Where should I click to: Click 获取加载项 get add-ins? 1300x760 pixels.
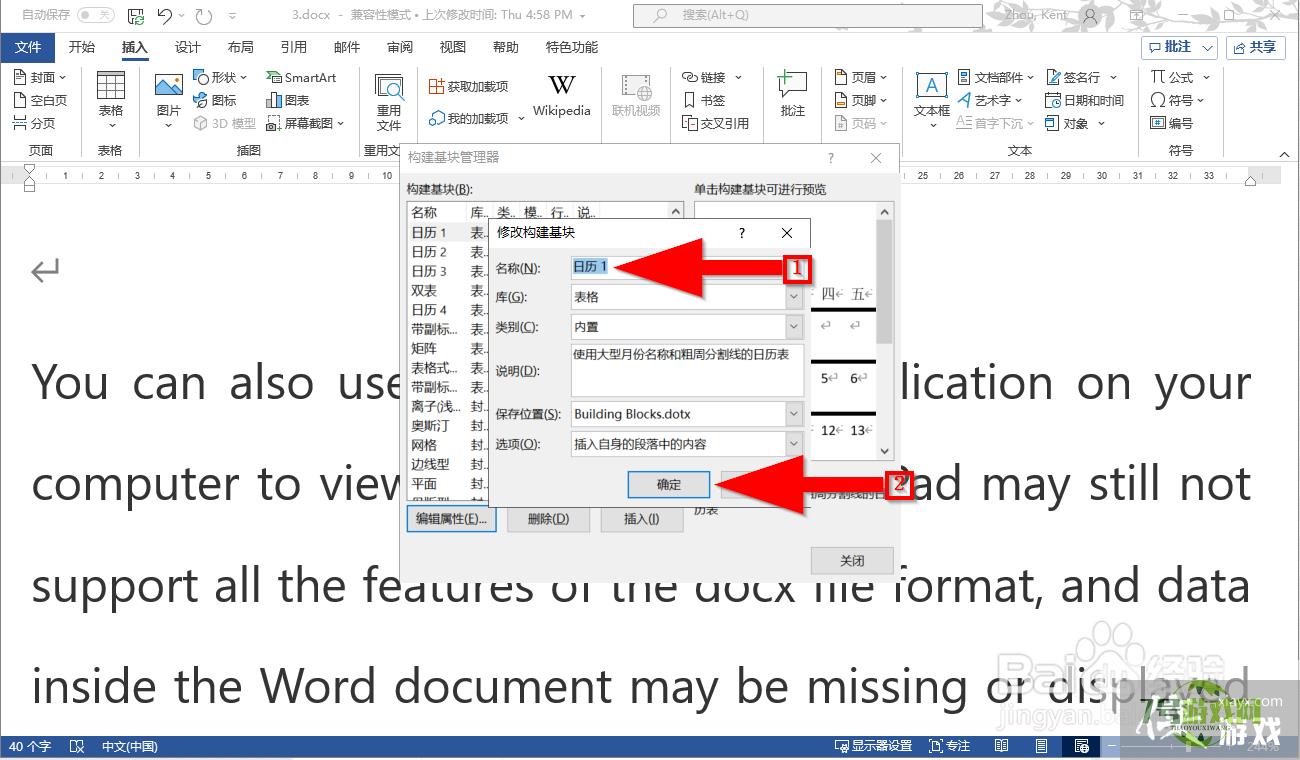point(468,86)
